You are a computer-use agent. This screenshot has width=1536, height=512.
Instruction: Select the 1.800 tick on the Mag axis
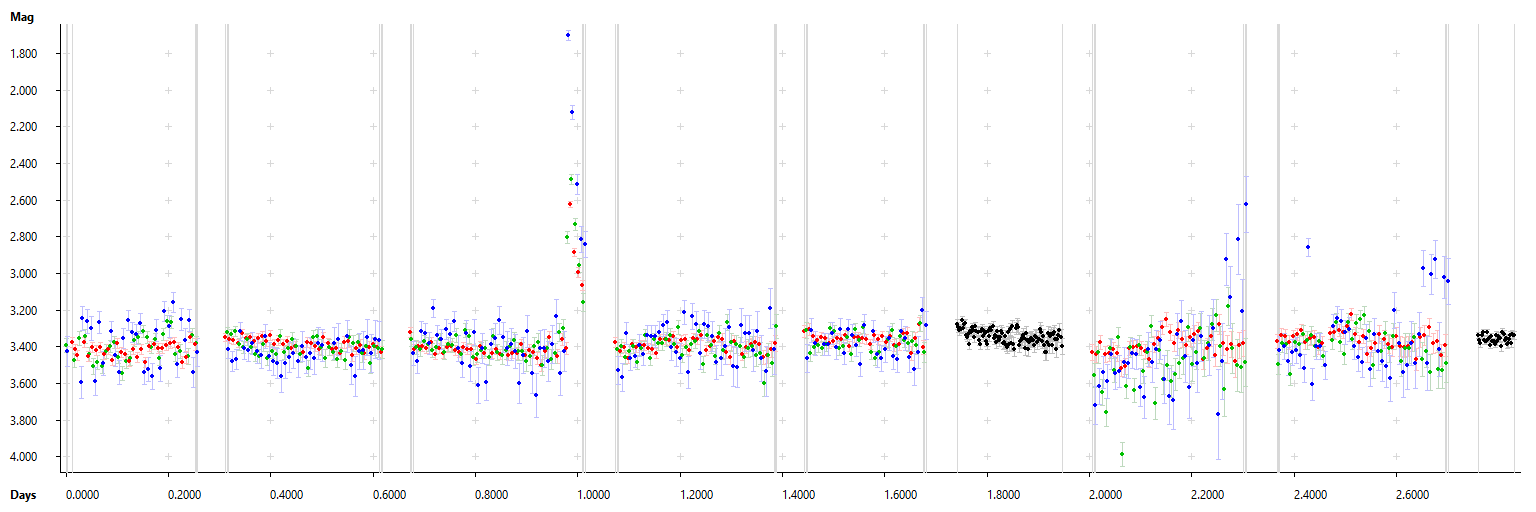(24, 54)
